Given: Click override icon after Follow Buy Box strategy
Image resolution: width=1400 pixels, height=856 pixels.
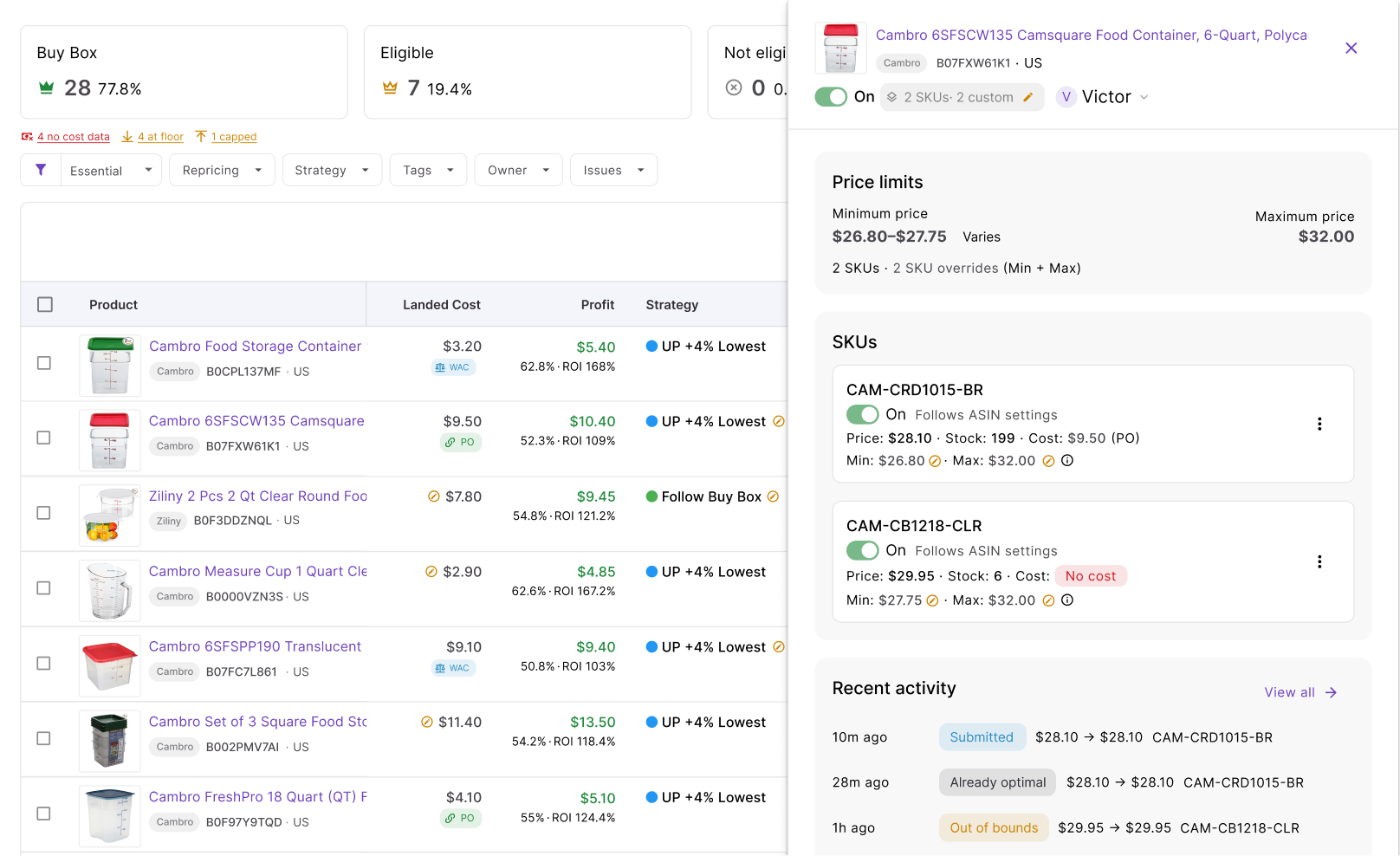Looking at the screenshot, I should coord(773,496).
